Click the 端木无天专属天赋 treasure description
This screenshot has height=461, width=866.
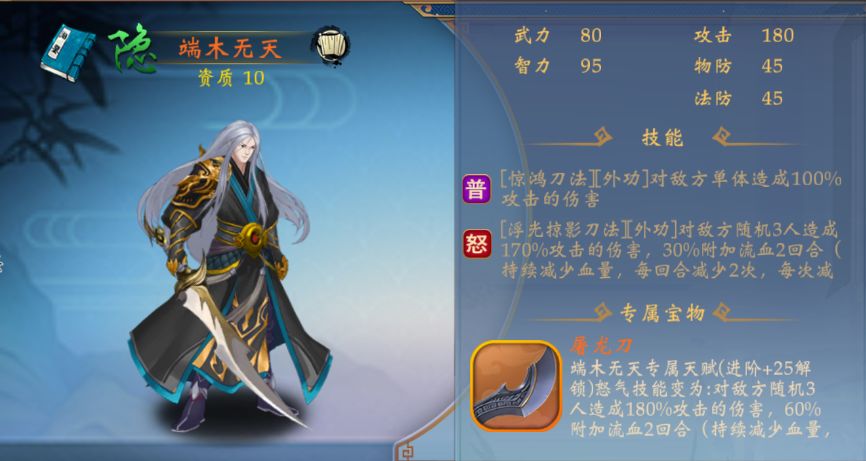[701, 399]
